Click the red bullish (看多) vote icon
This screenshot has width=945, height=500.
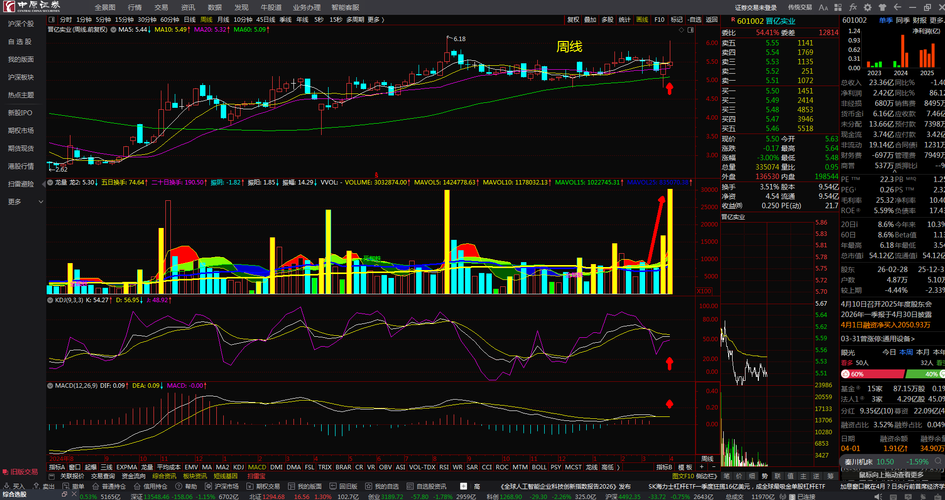[x=845, y=373]
